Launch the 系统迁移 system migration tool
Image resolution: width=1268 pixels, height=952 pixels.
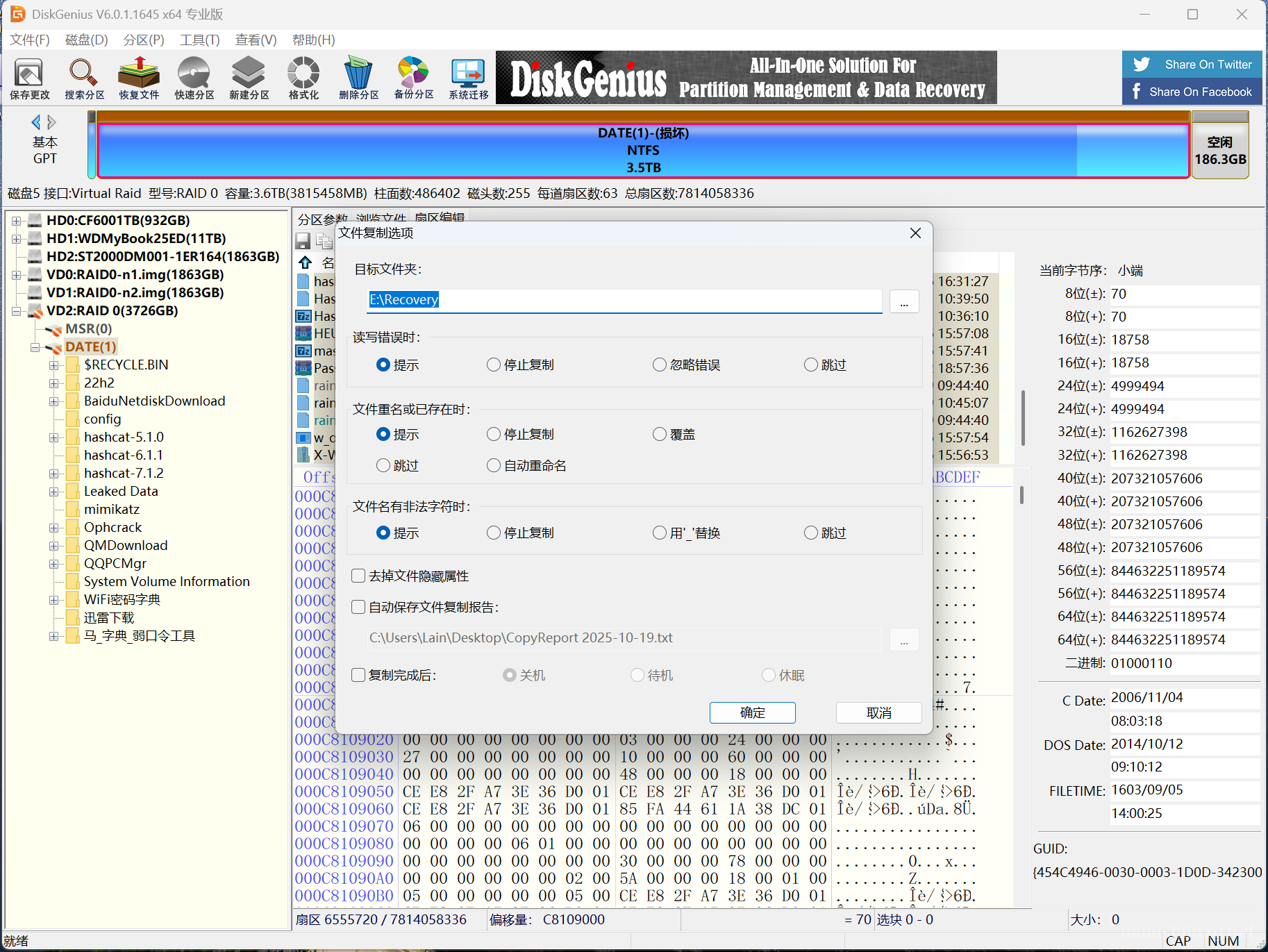pyautogui.click(x=468, y=78)
